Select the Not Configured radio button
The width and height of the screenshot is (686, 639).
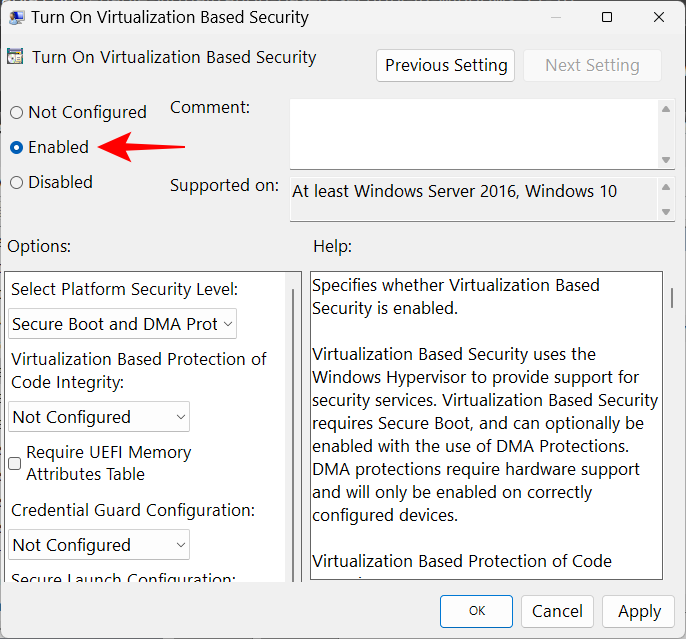pos(17,113)
